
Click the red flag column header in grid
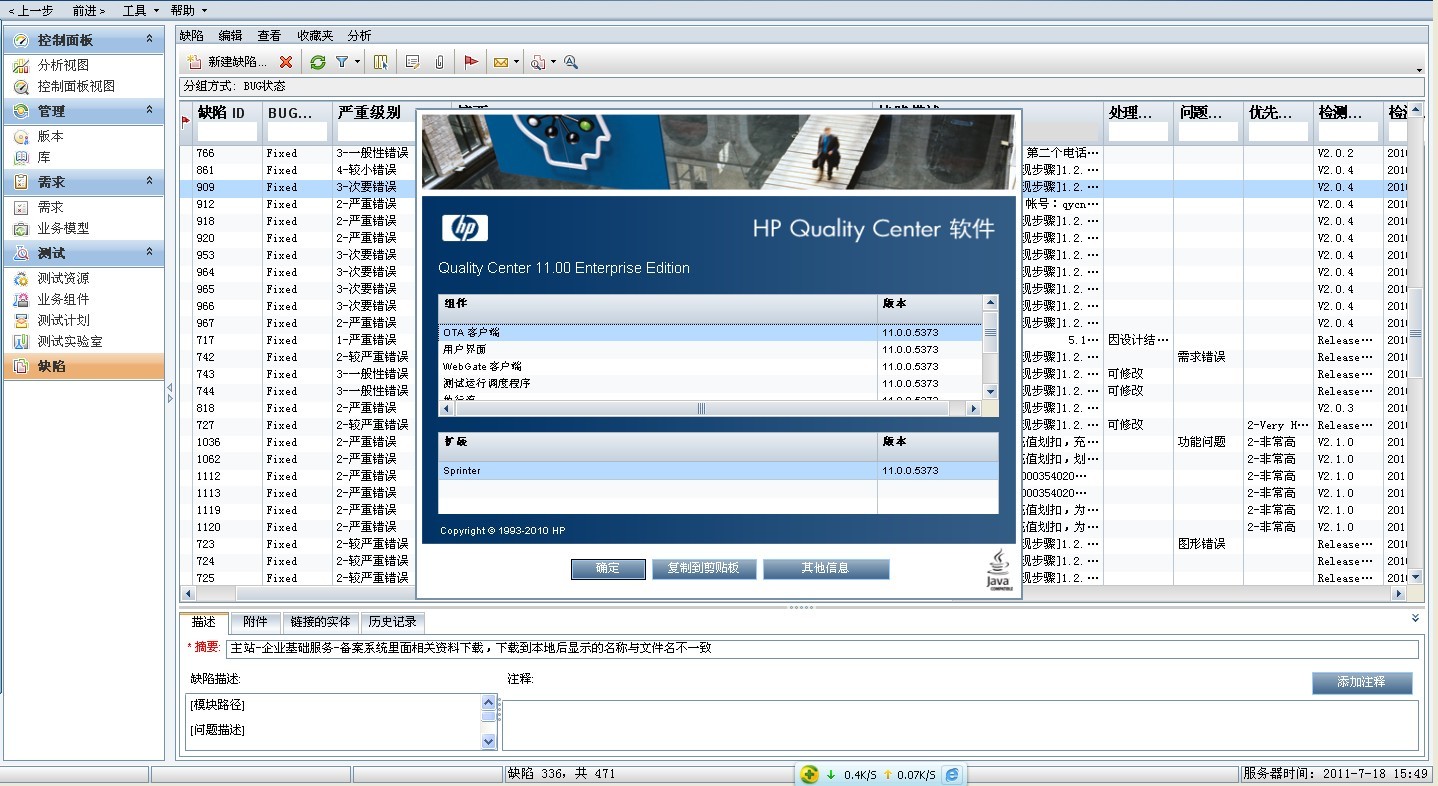point(185,122)
